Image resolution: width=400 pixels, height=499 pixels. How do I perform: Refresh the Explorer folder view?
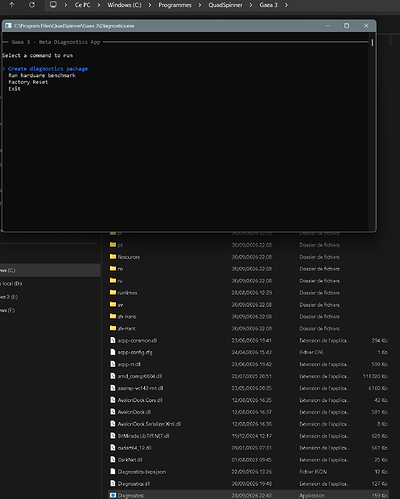32,5
